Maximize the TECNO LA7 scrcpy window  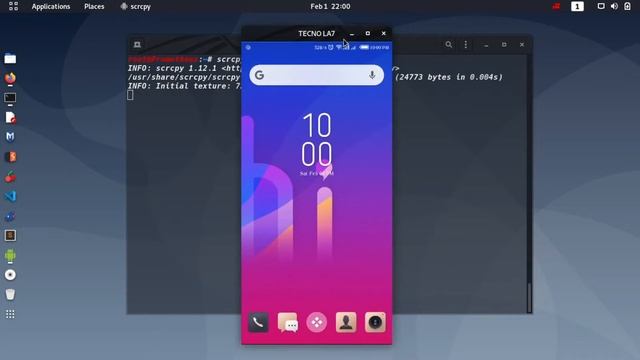pyautogui.click(x=368, y=33)
